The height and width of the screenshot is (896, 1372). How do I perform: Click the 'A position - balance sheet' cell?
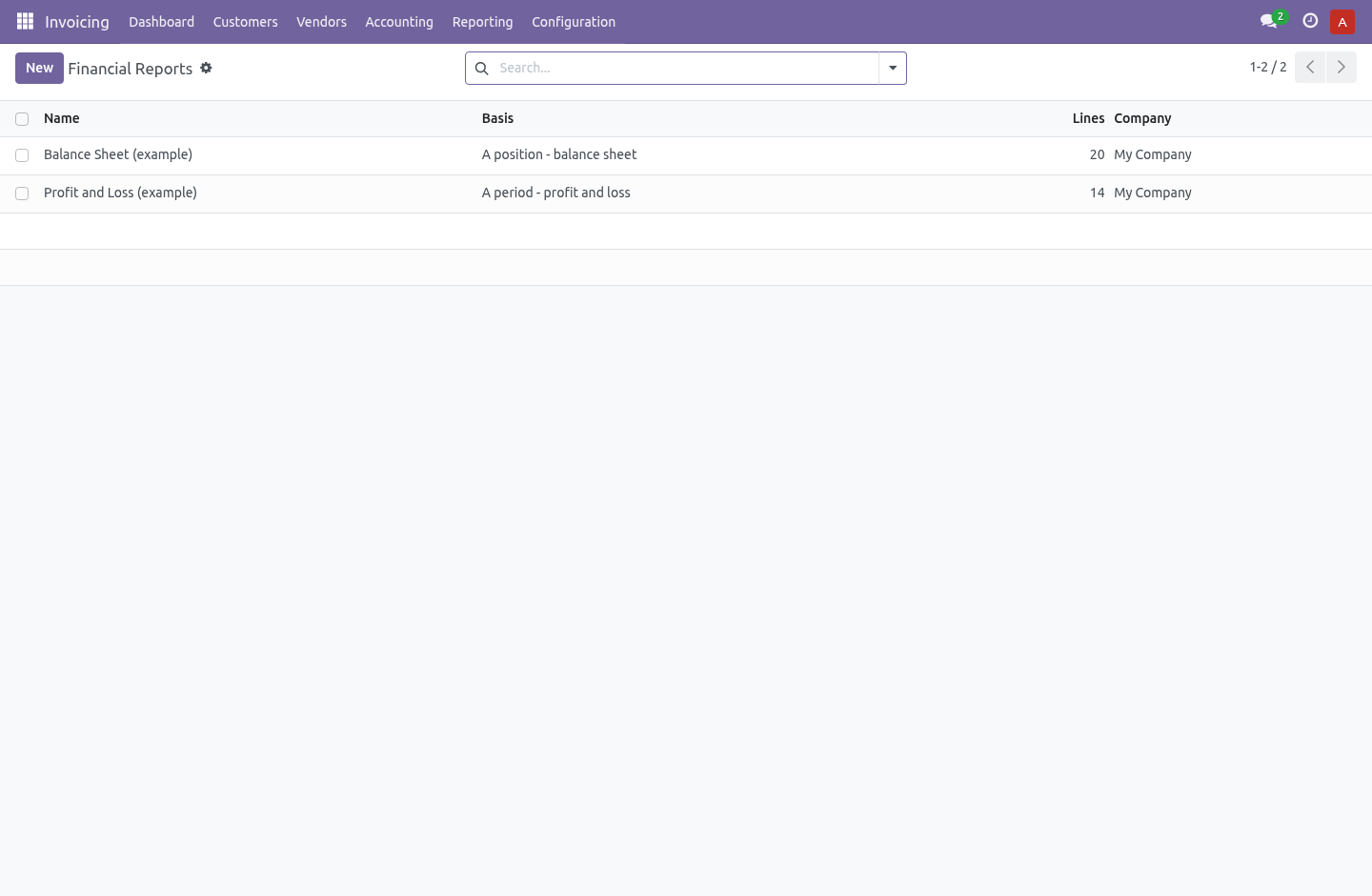point(559,154)
